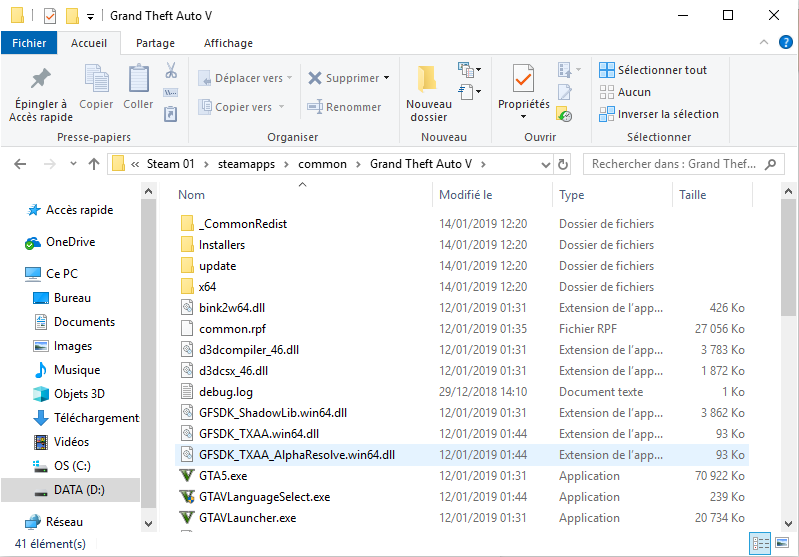Viewport: 799px width, 557px height.
Task: Click the copy path icon under scissors
Action: tap(171, 92)
